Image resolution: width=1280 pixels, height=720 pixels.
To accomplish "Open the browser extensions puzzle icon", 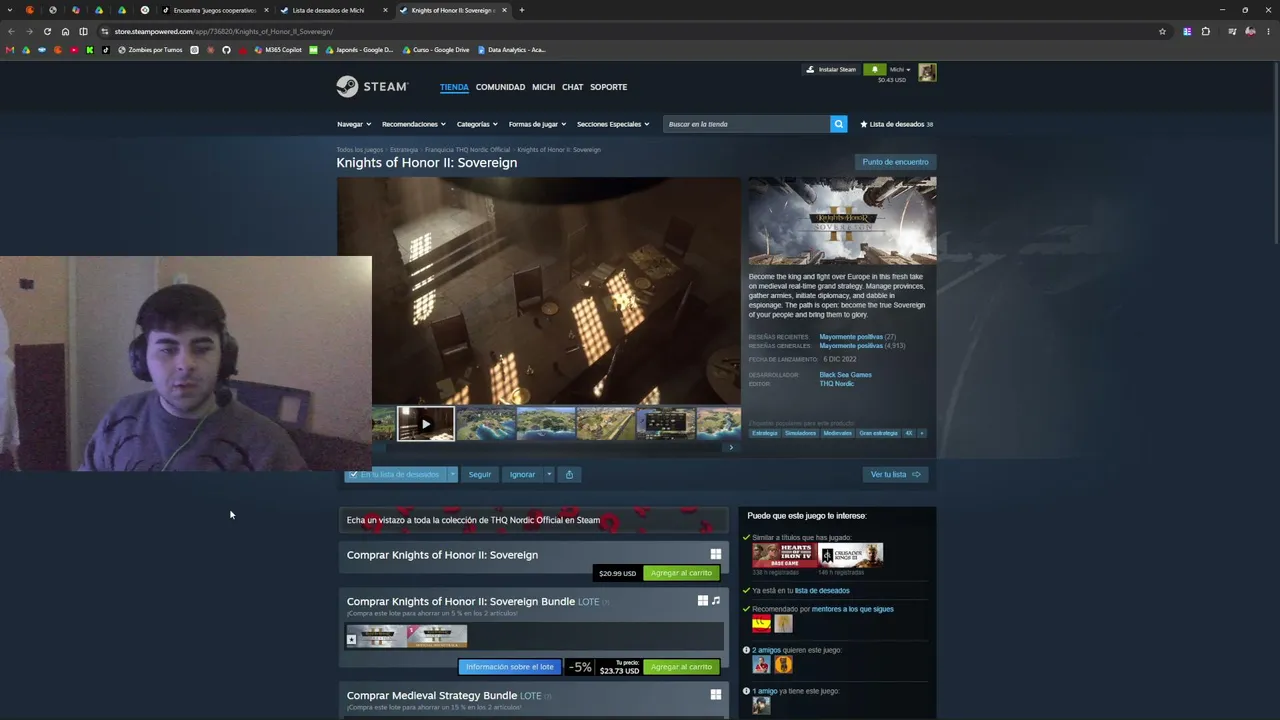I will pos(1205,31).
